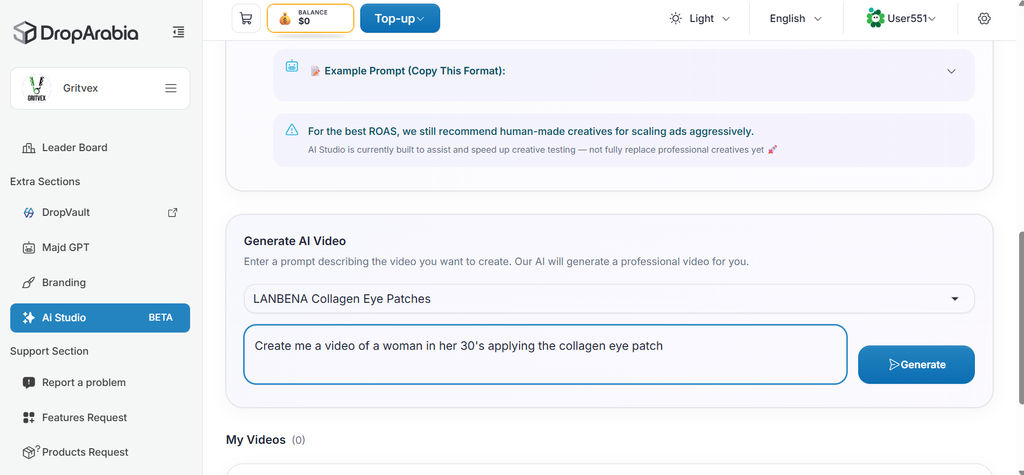Open the LANBENA Collagen Eye Patches dropdown
The image size is (1024, 475).
click(609, 299)
